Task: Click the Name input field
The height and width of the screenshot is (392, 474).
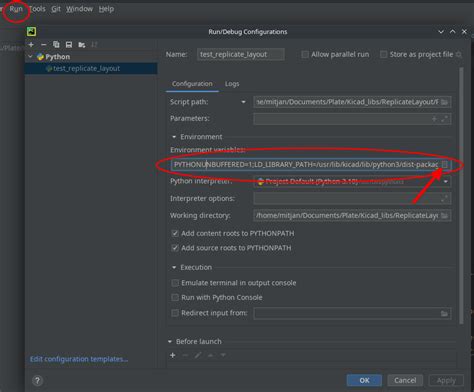Action: (x=241, y=54)
